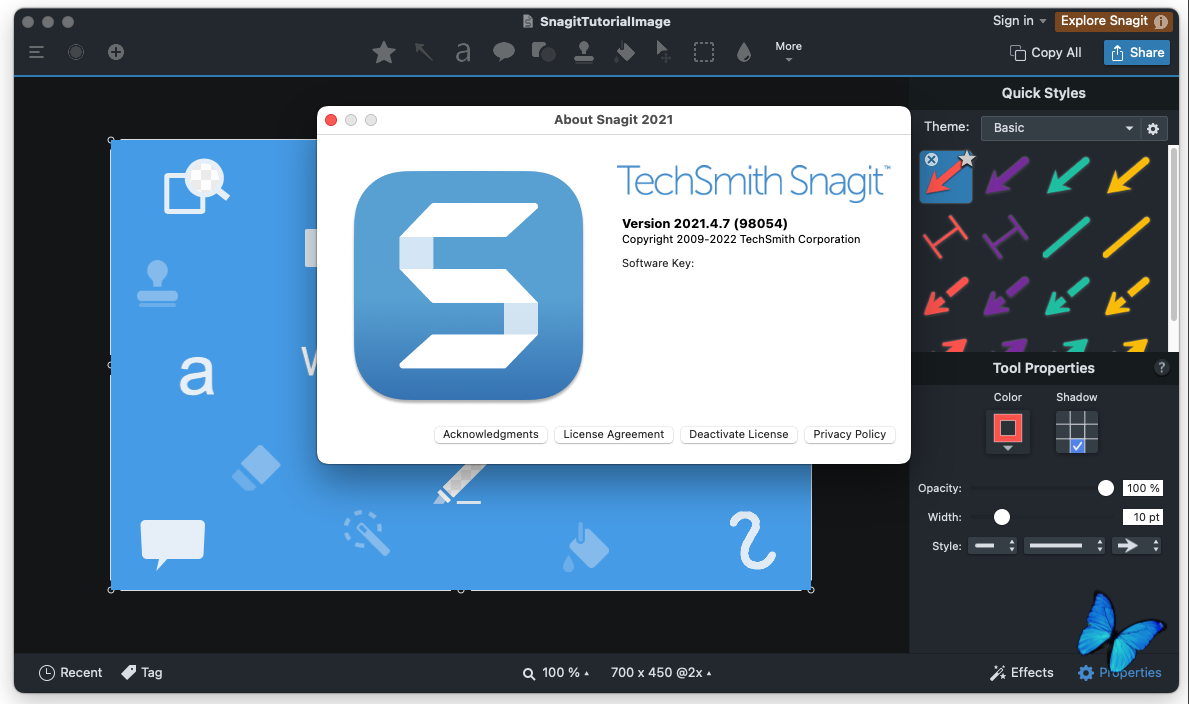
Task: Select the yellow dashed arrow style
Action: click(x=1127, y=296)
